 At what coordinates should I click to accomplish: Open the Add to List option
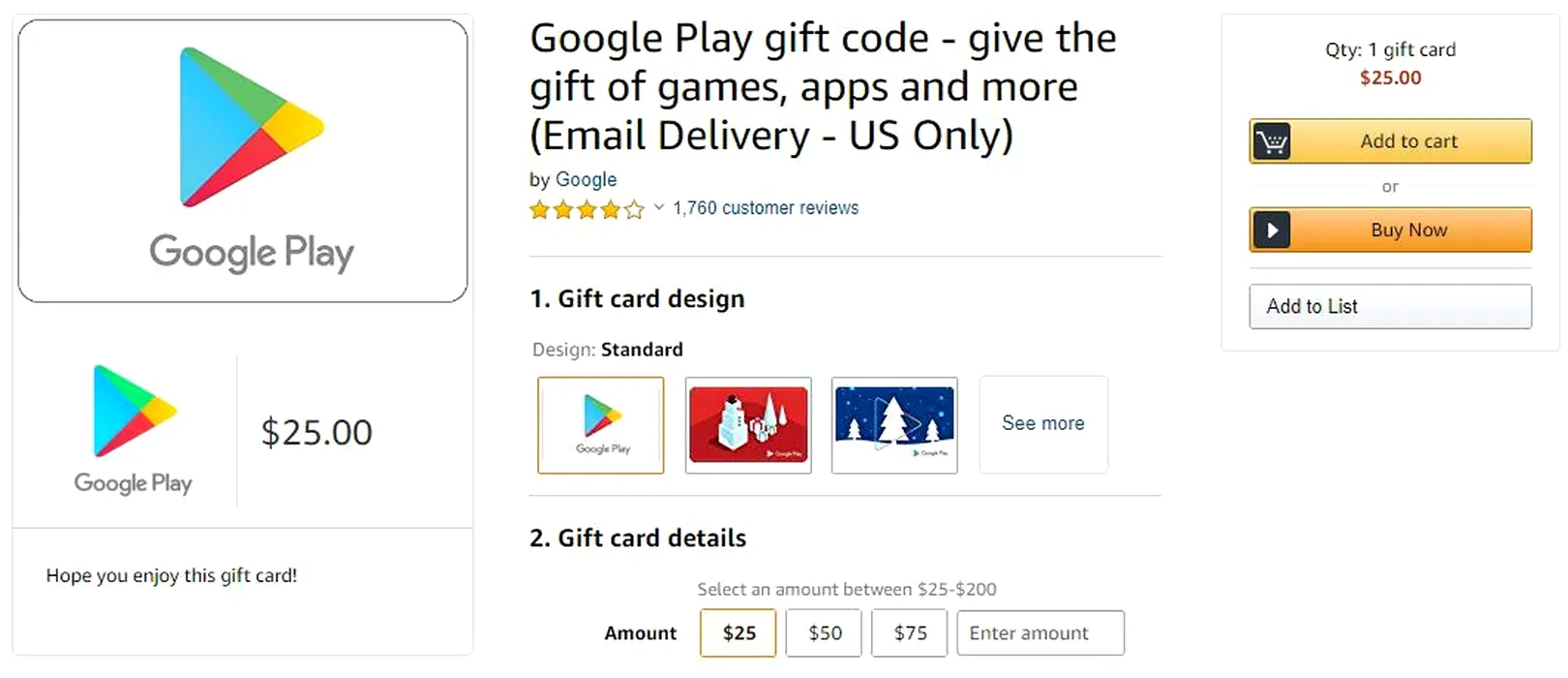1390,306
